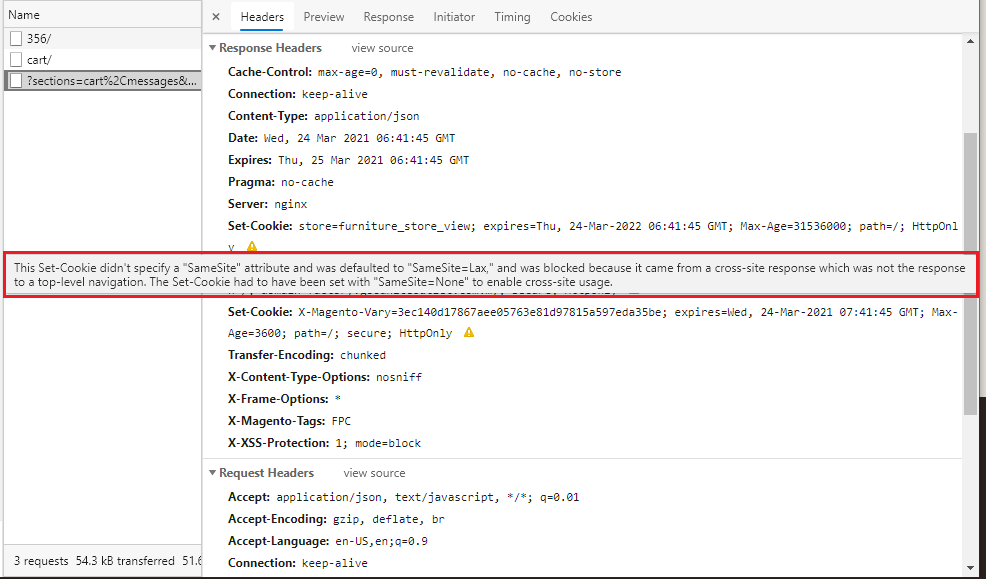986x579 pixels.
Task: Open the Timing tab
Action: (x=512, y=17)
